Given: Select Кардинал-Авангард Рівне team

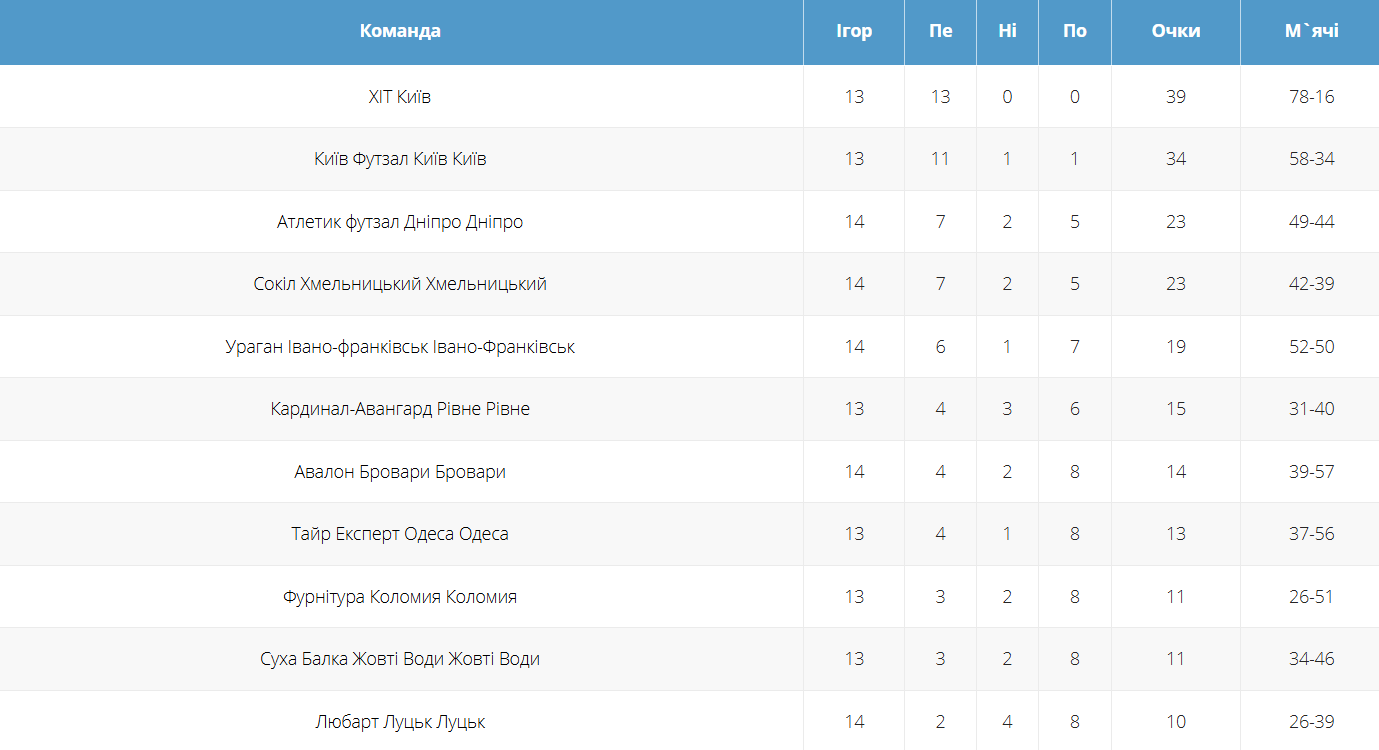Looking at the screenshot, I should pyautogui.click(x=400, y=409).
